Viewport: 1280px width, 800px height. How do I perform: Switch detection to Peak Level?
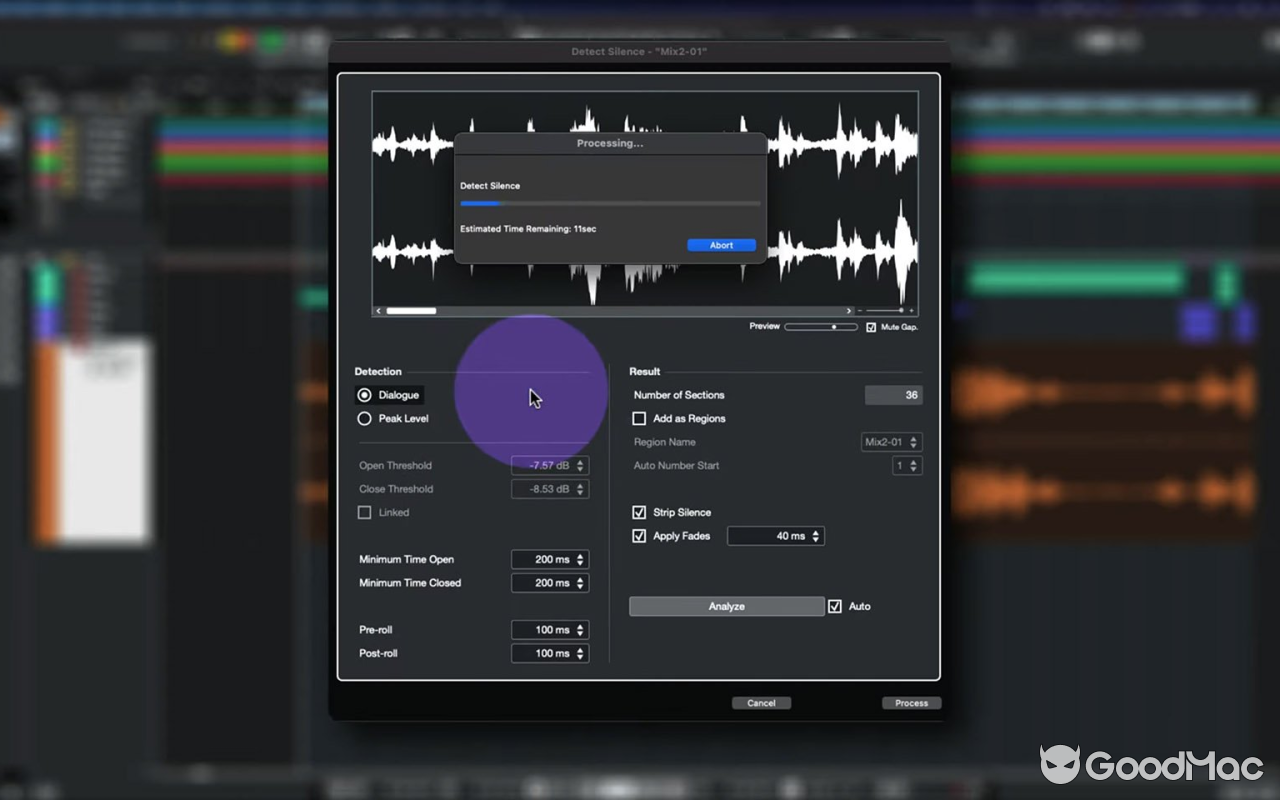pos(364,418)
